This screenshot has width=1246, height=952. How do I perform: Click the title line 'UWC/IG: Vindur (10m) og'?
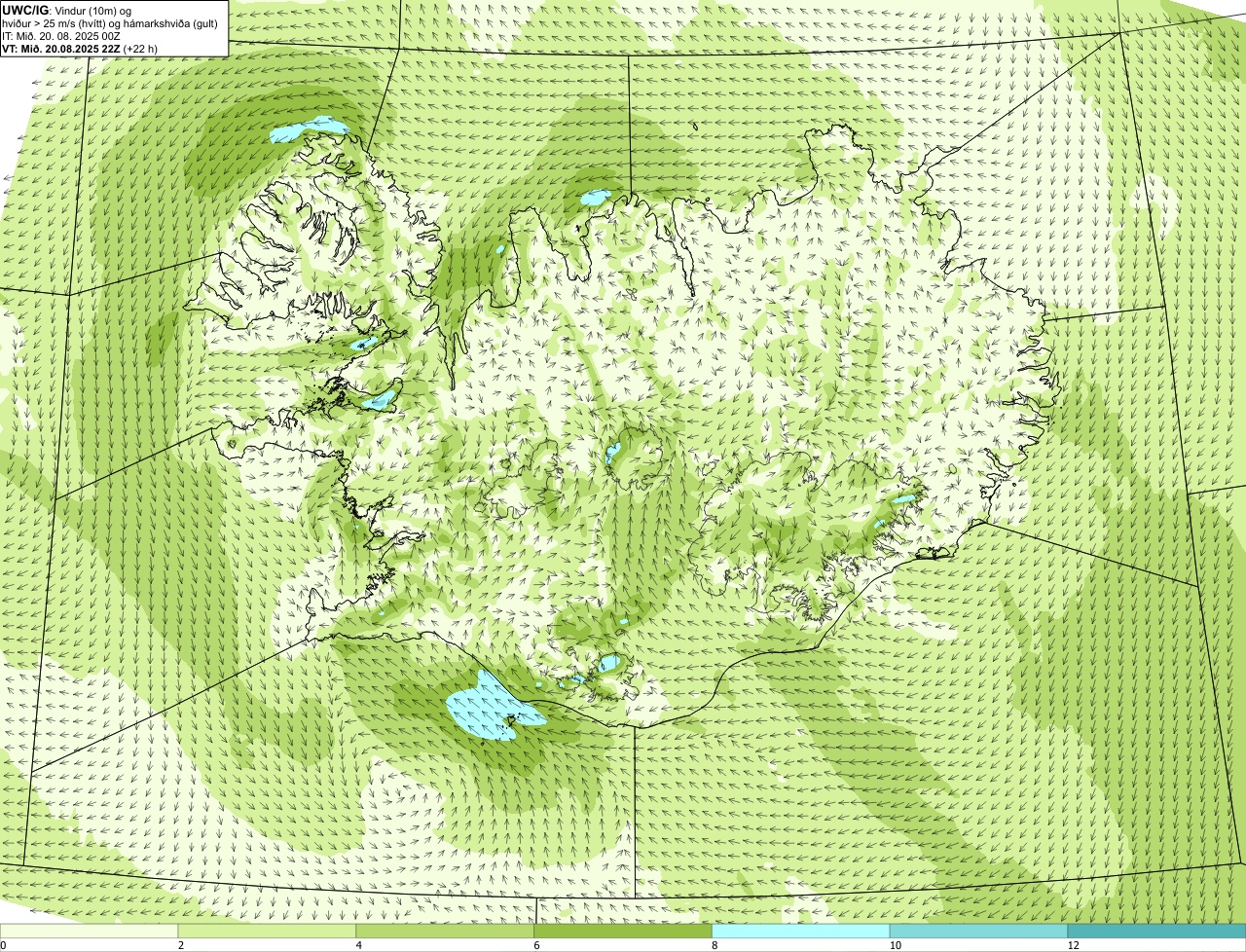tap(67, 10)
